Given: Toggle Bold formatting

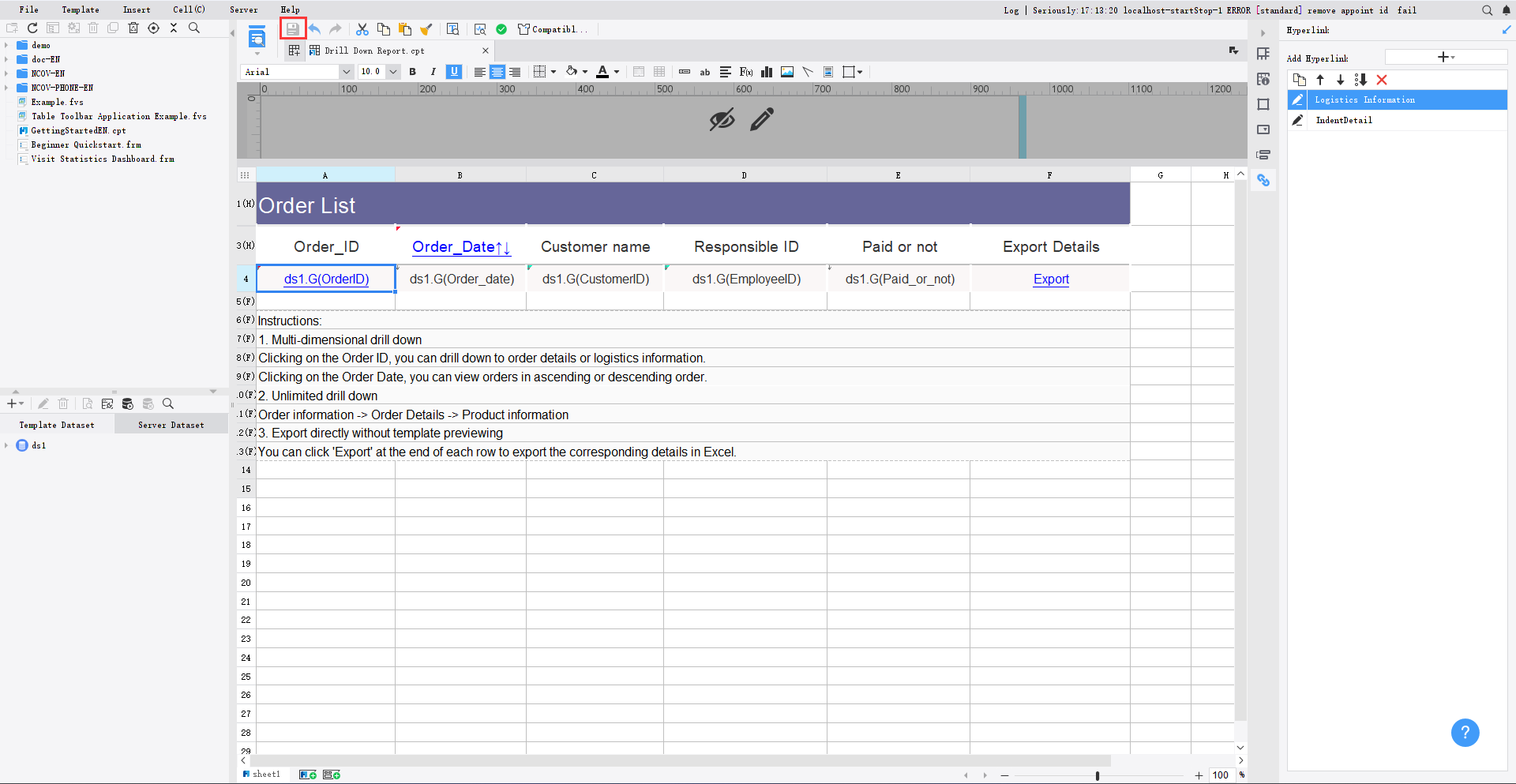Looking at the screenshot, I should 413,72.
